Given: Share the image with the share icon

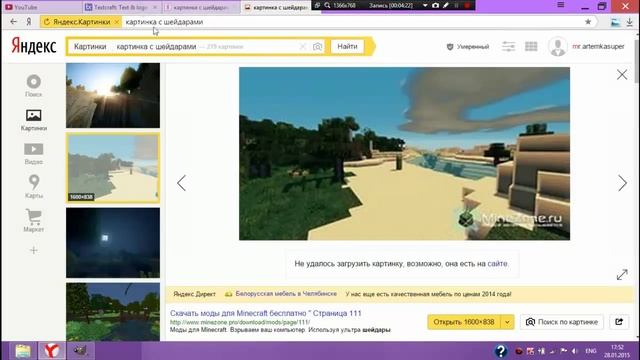Looking at the screenshot, I should [619, 322].
